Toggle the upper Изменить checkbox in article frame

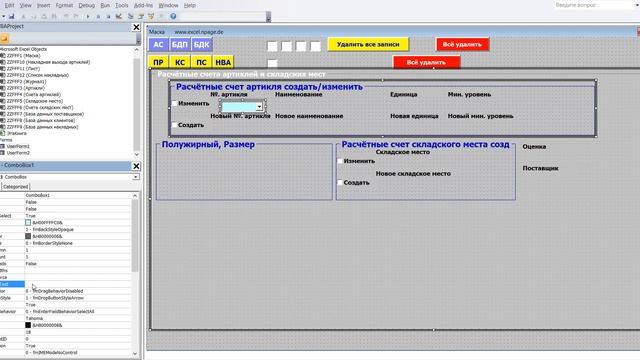[174, 103]
